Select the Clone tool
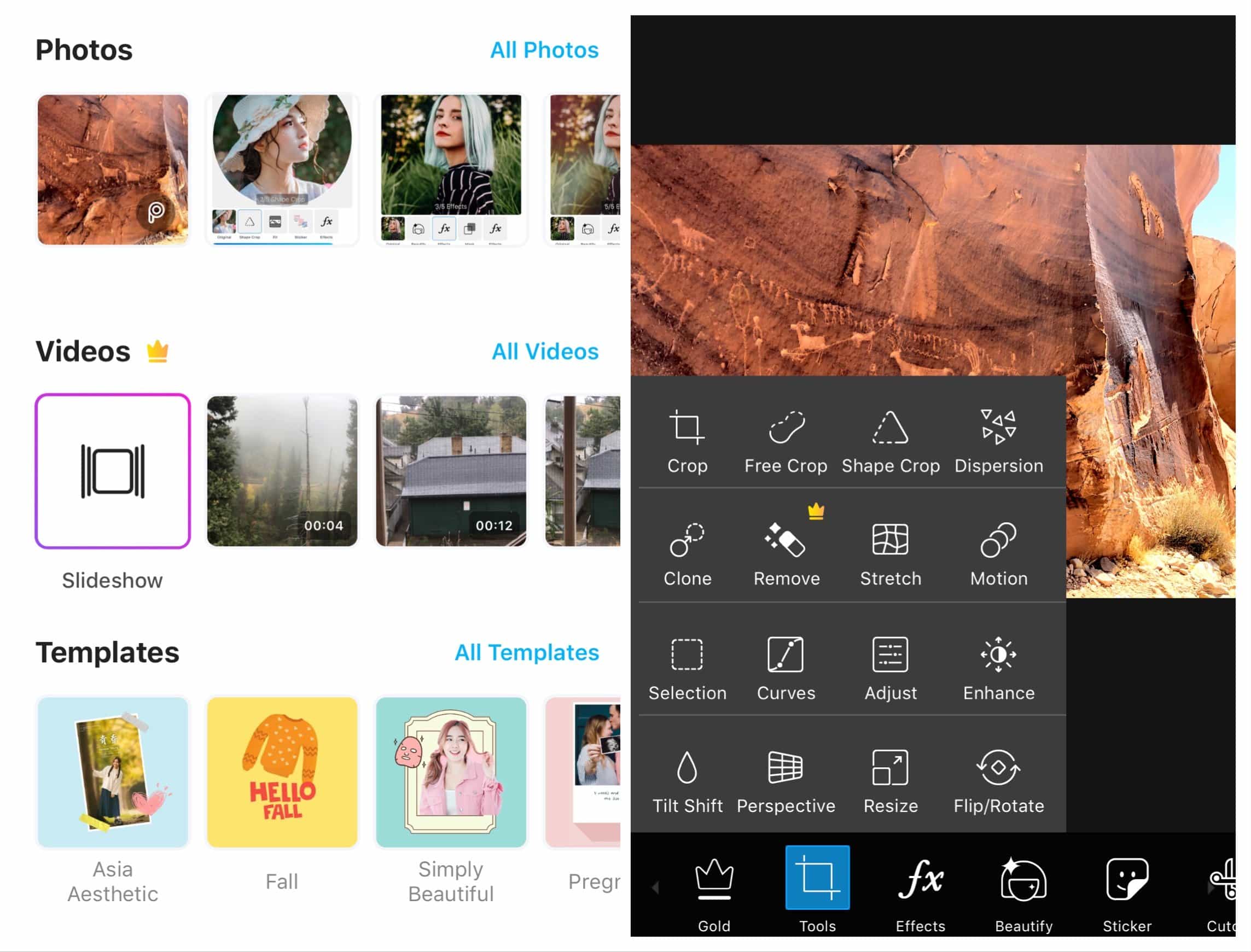 688,552
